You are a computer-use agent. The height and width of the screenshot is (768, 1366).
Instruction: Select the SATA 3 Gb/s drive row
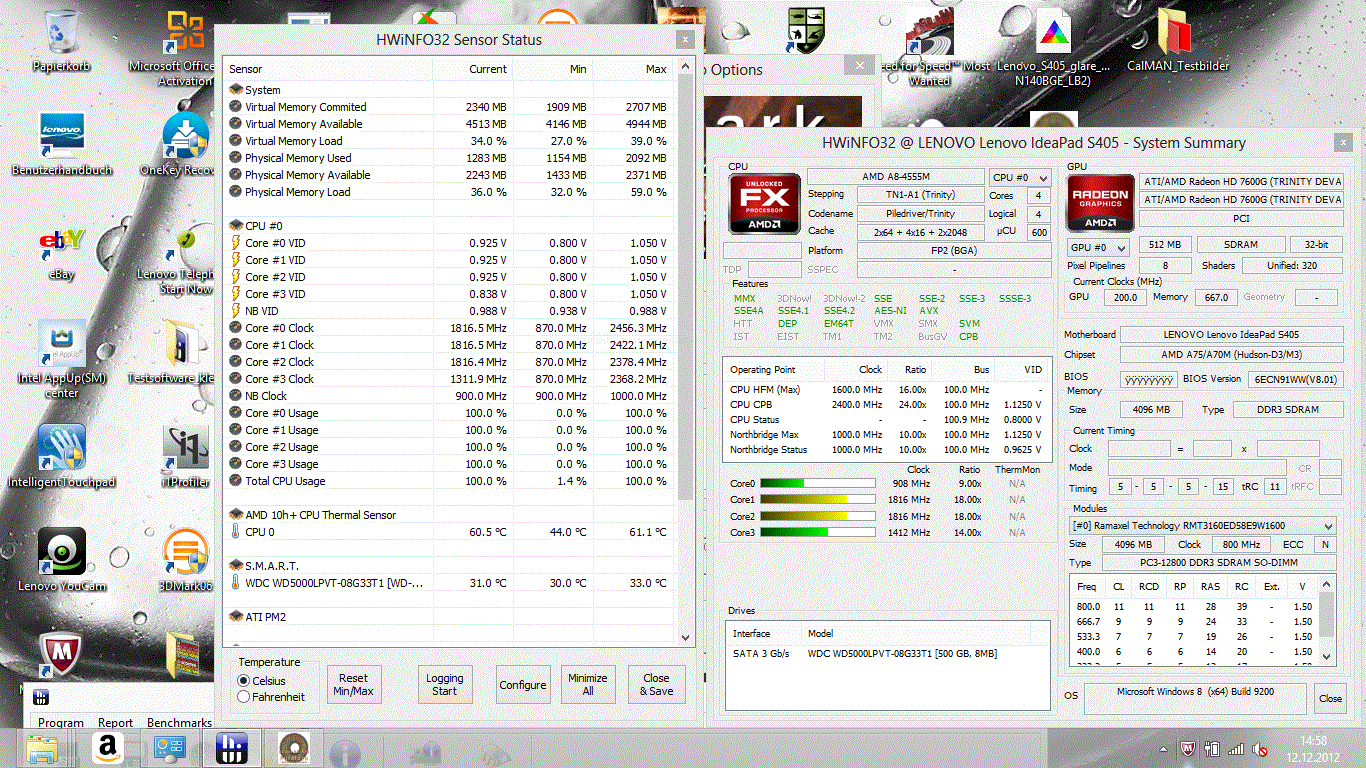[888, 654]
